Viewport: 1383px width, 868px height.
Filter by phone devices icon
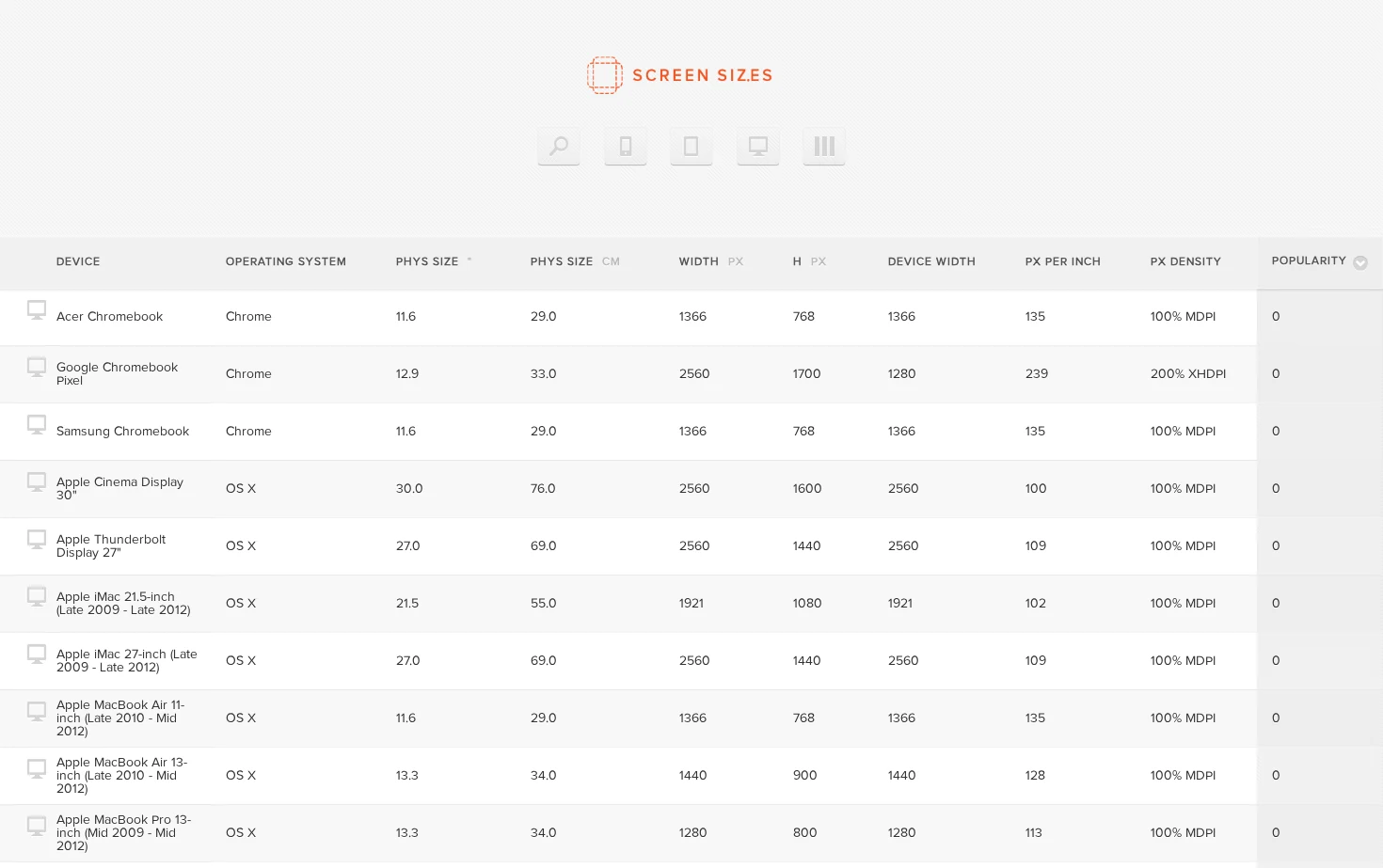(x=626, y=146)
